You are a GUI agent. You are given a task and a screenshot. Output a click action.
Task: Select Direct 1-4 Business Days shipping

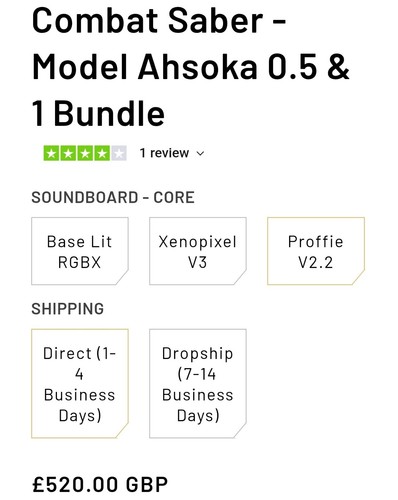coord(80,383)
